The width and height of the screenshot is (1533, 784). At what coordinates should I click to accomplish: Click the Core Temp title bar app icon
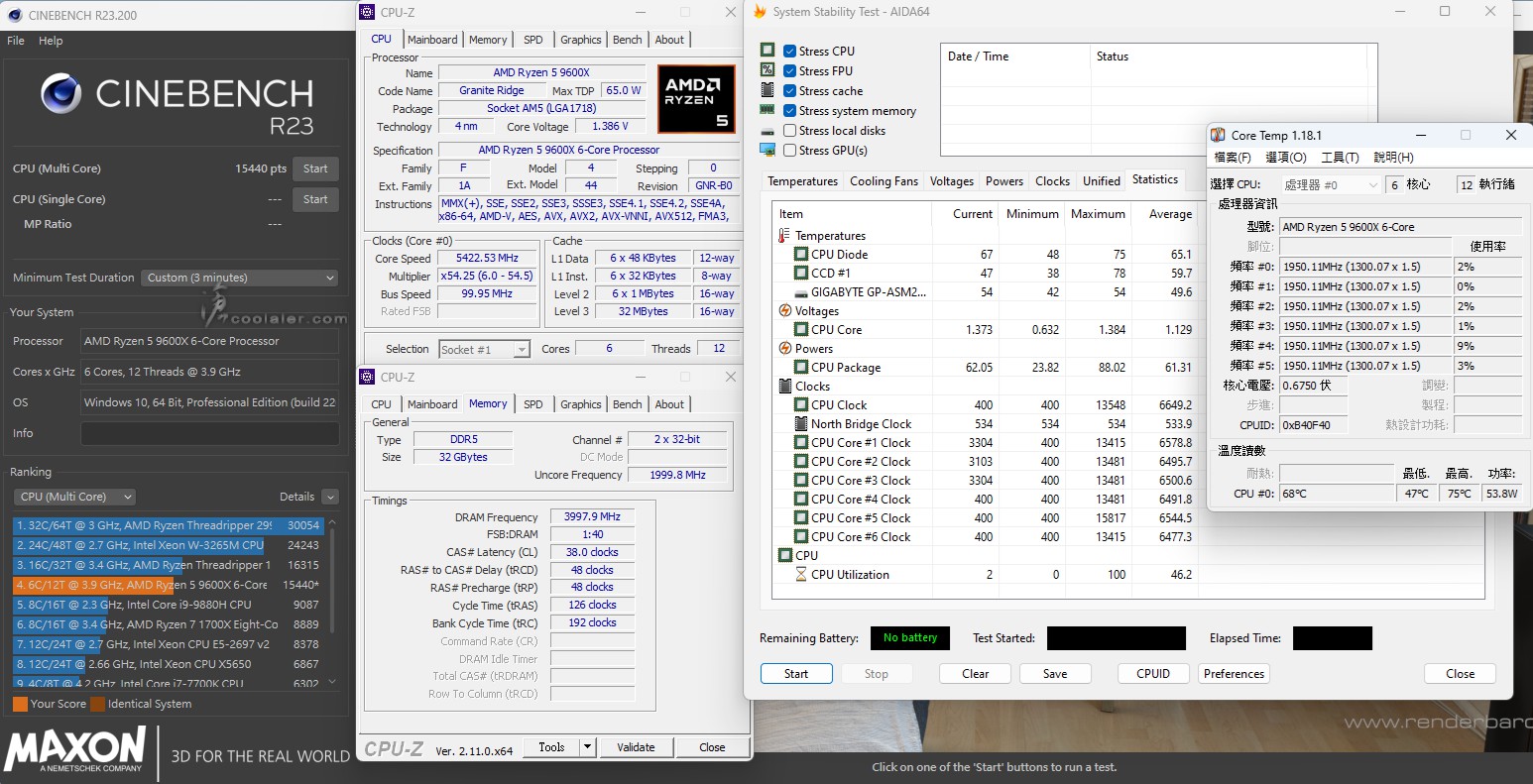point(1218,135)
